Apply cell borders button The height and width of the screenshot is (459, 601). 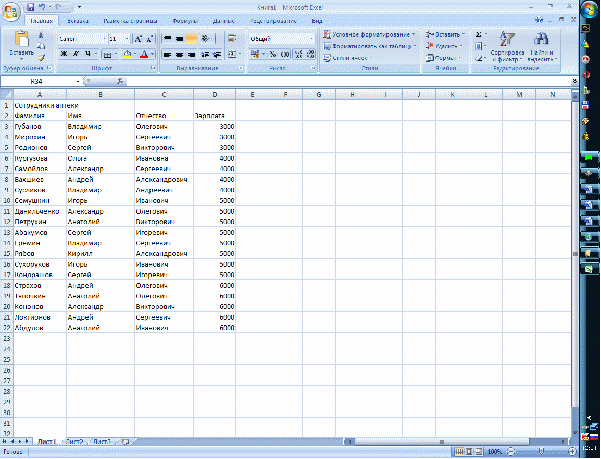tap(108, 54)
